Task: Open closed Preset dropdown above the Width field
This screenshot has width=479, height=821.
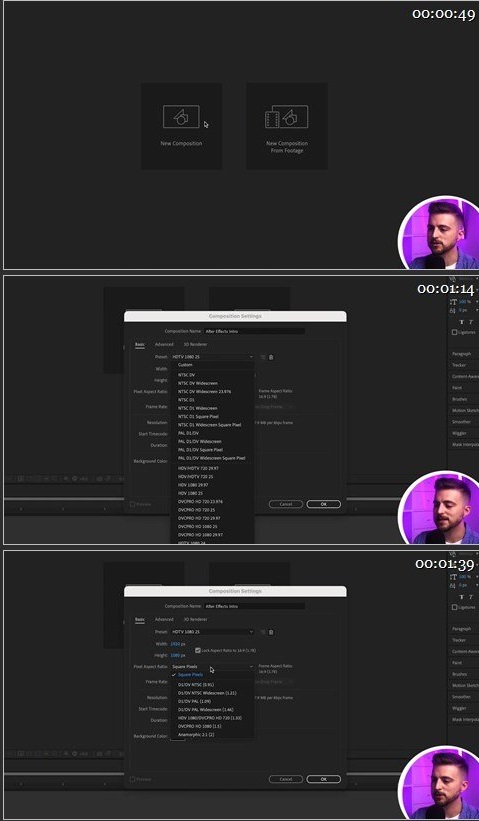Action: [x=213, y=632]
